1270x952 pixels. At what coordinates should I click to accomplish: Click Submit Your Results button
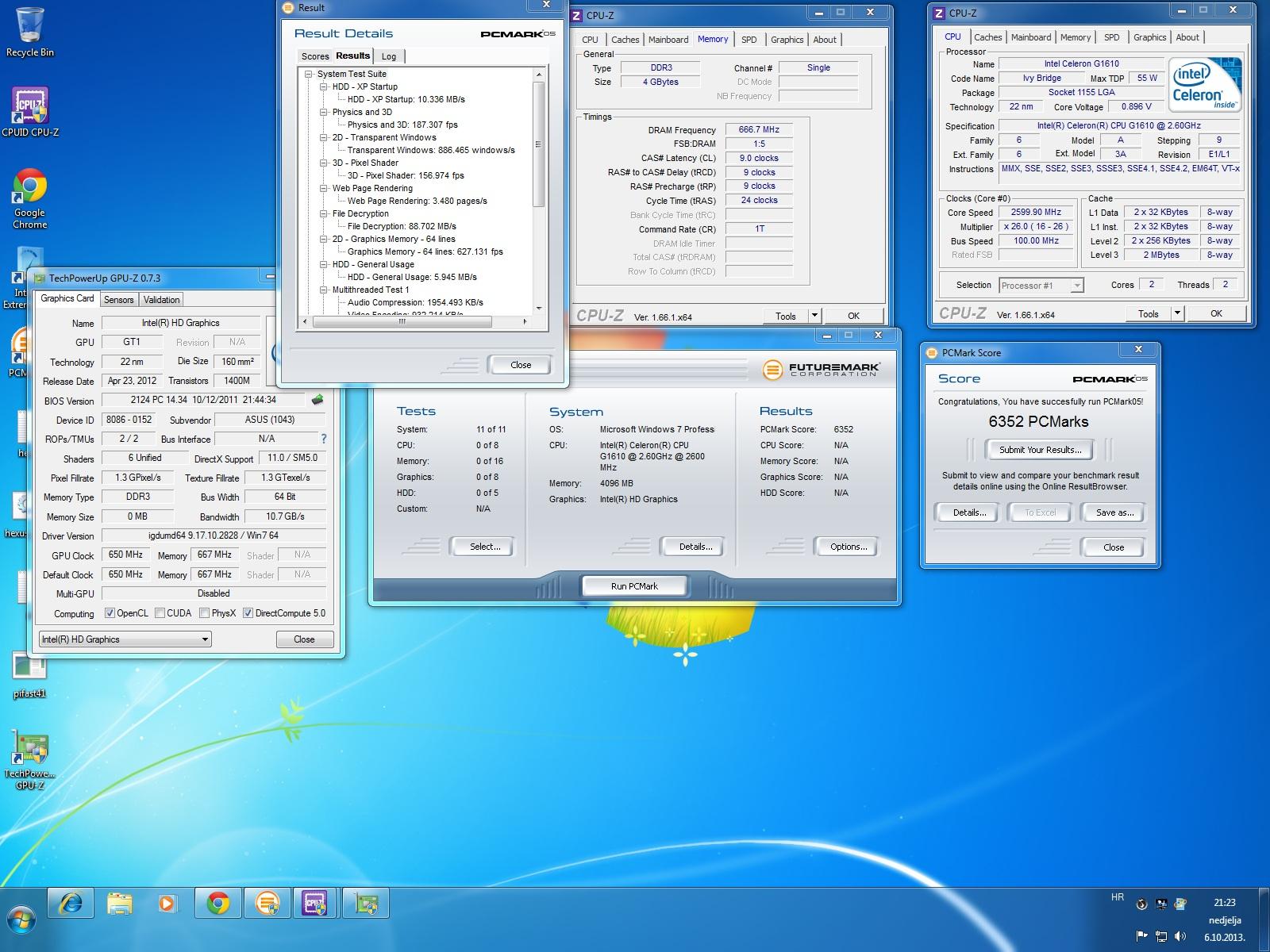pyautogui.click(x=1040, y=450)
